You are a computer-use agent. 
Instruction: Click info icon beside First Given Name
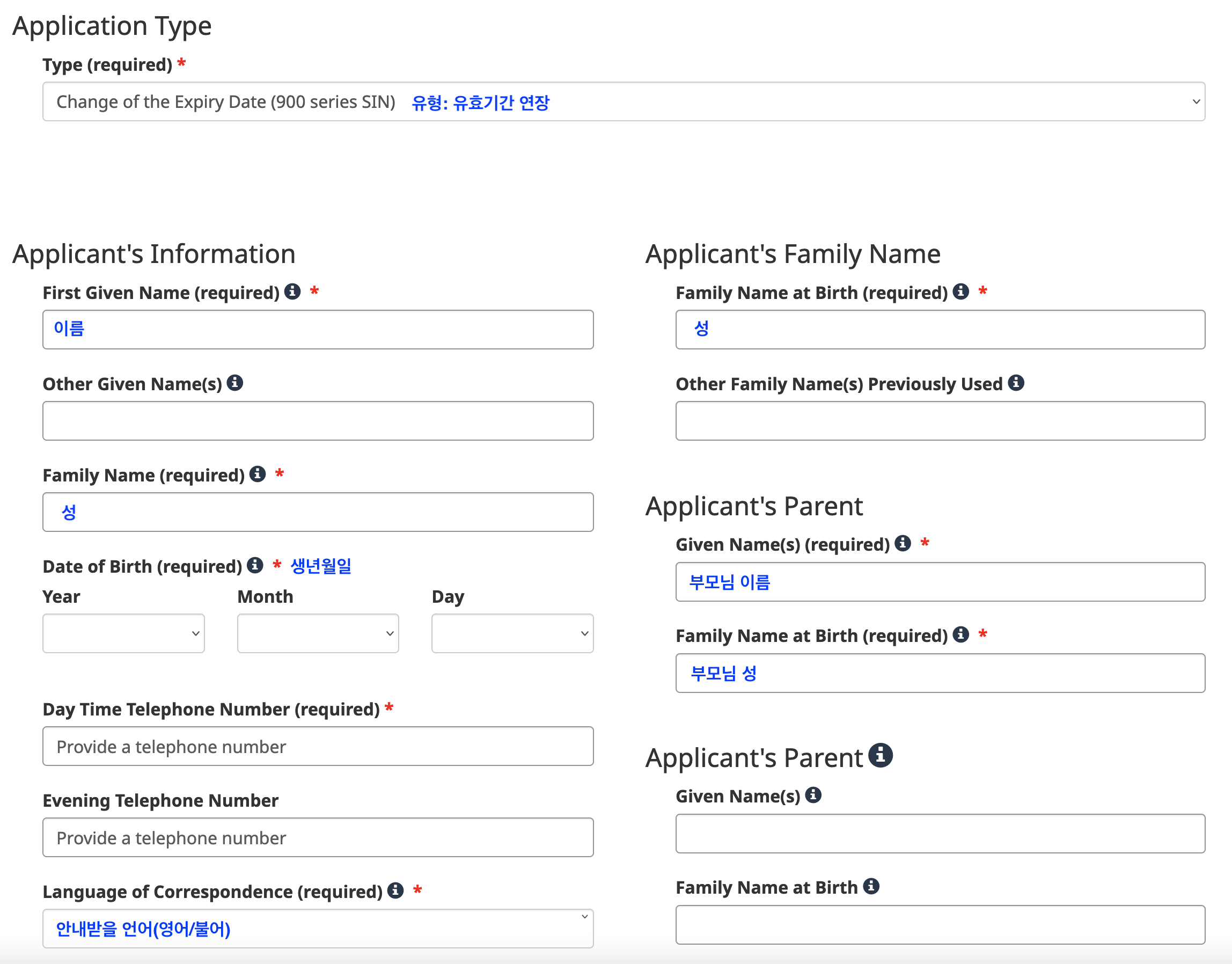(292, 291)
